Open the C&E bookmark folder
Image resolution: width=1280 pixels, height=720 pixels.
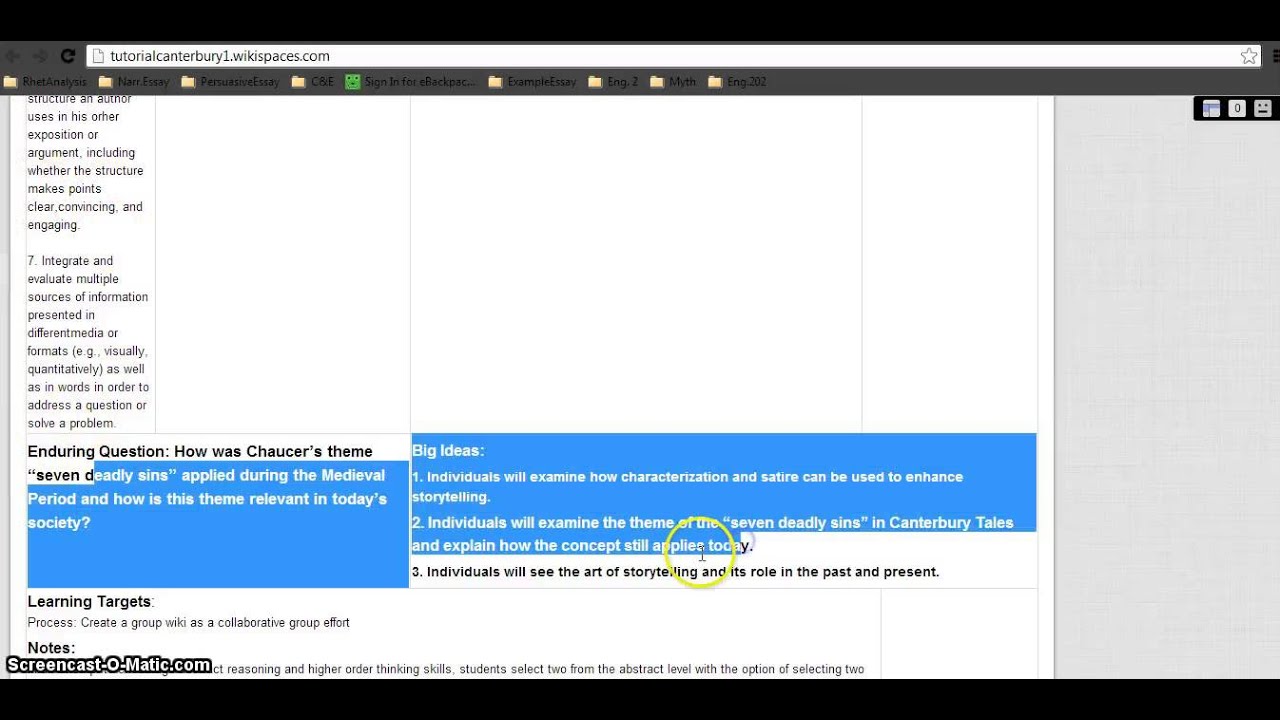pos(313,82)
